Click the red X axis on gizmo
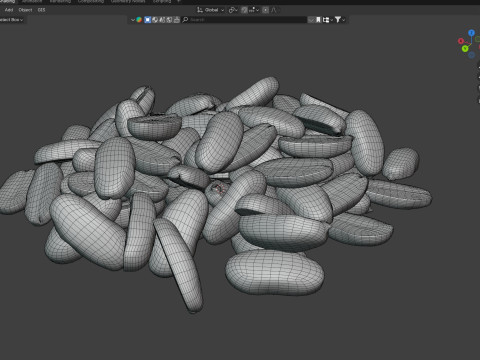The width and height of the screenshot is (480, 360). (x=461, y=41)
